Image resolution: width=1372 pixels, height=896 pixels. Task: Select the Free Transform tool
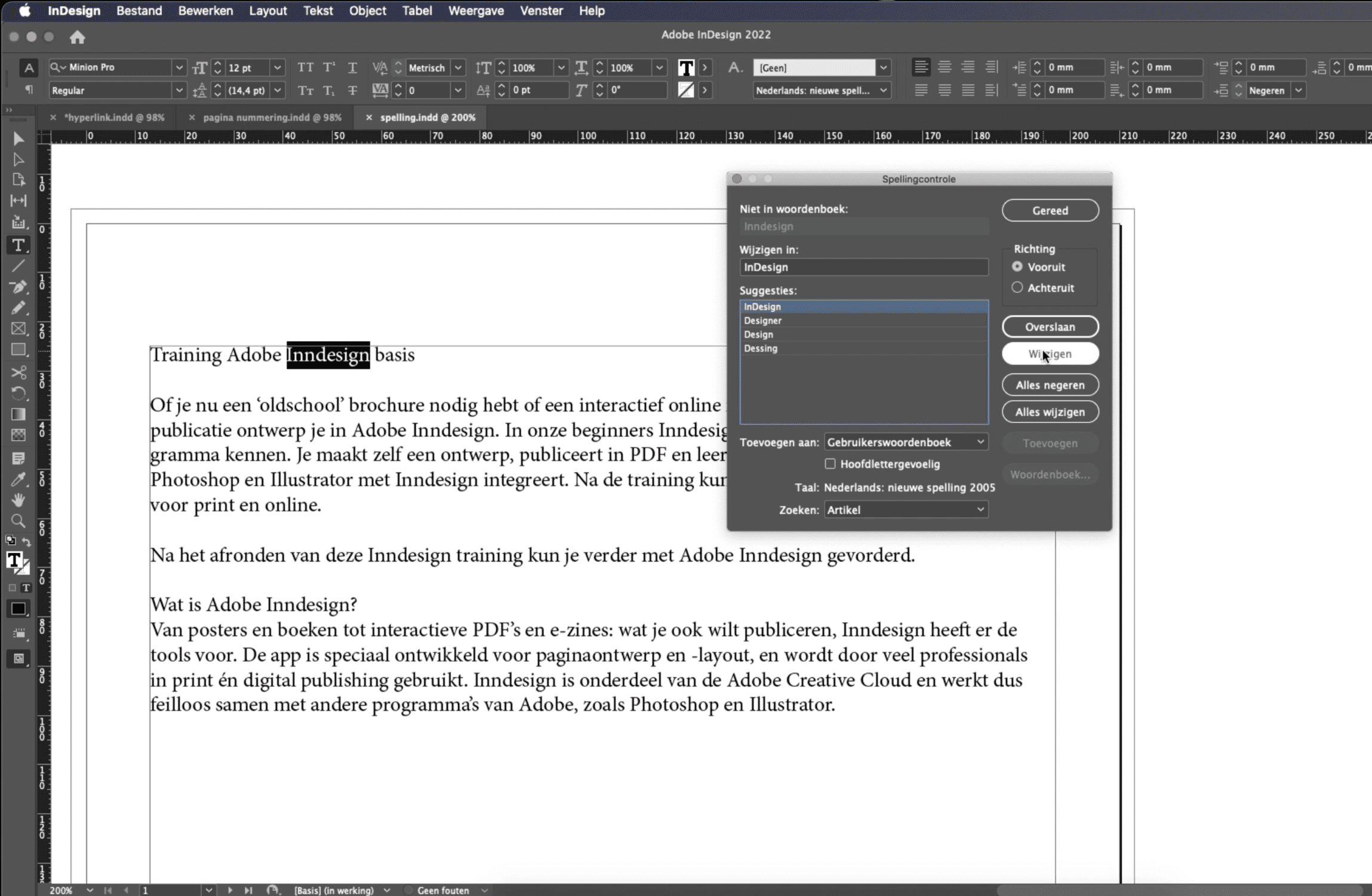pos(19,393)
